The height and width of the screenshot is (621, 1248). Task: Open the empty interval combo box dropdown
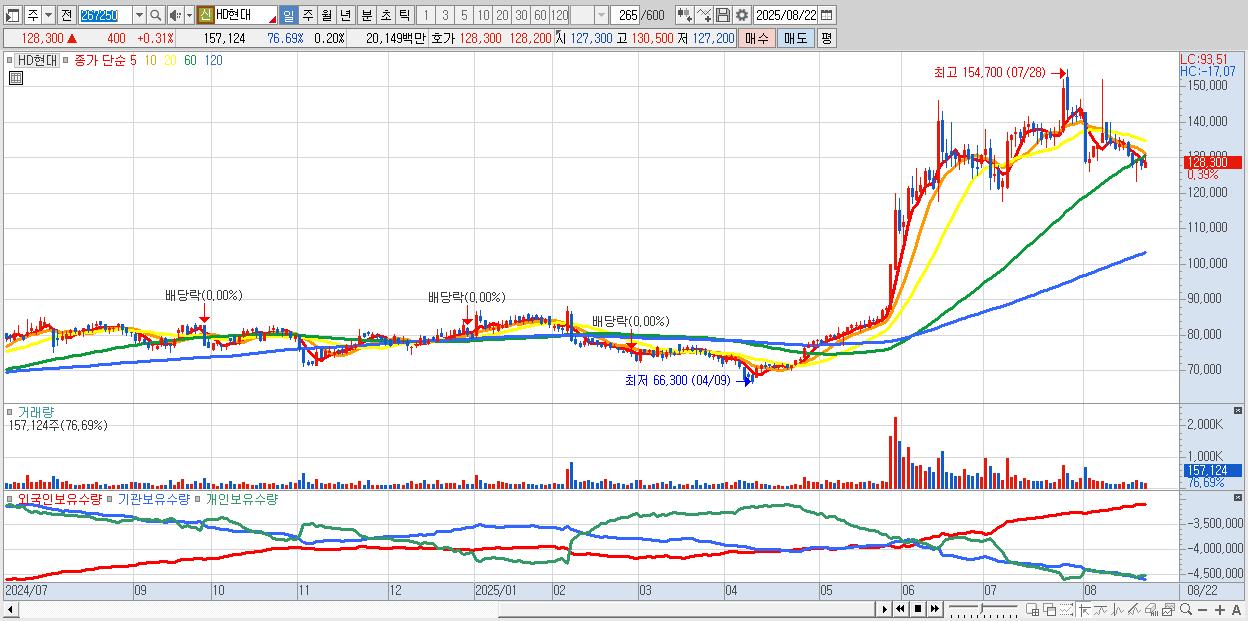pyautogui.click(x=601, y=15)
